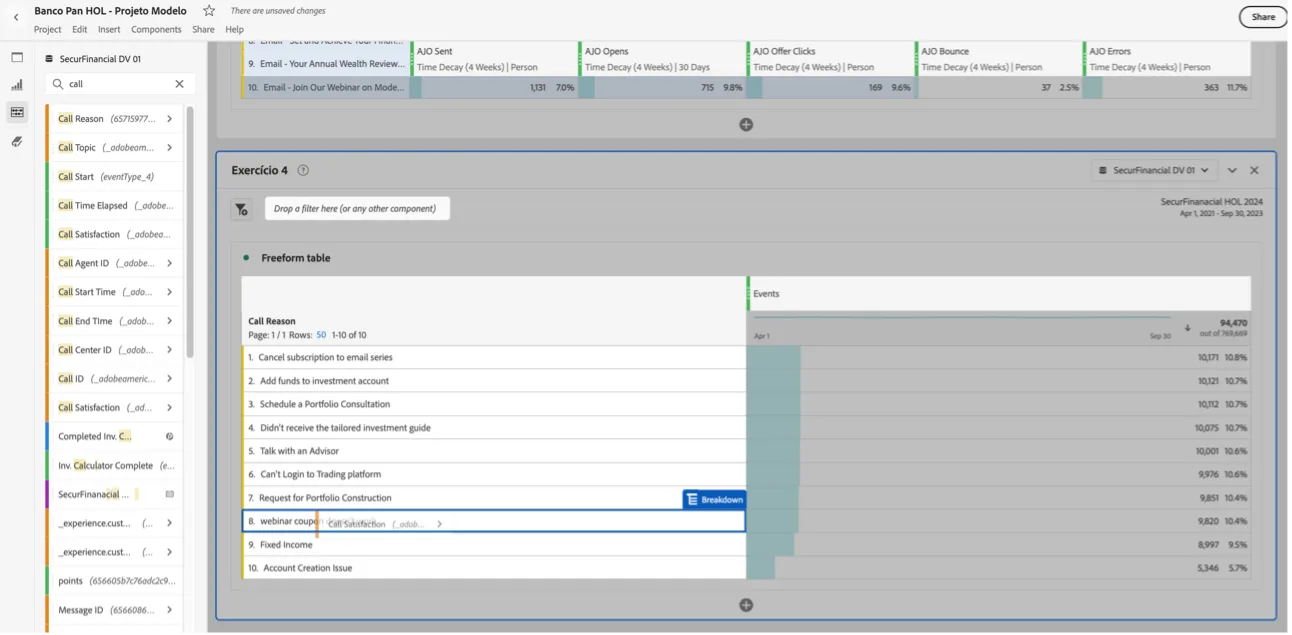Open the Panels icon in the left rail
The height and width of the screenshot is (635, 1292).
(x=17, y=58)
